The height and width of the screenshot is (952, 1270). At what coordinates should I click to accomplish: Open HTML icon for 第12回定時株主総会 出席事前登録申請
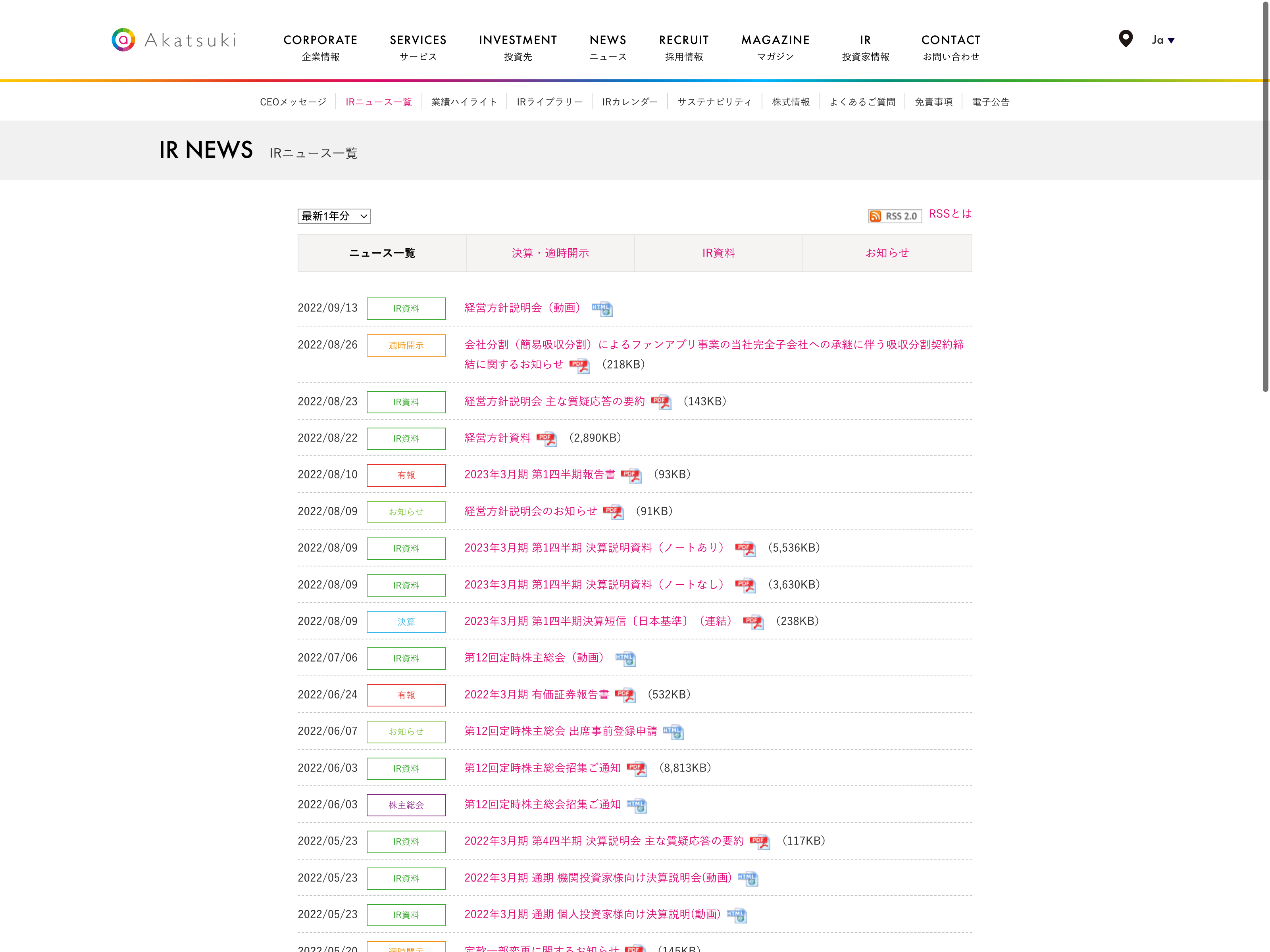[x=673, y=732]
